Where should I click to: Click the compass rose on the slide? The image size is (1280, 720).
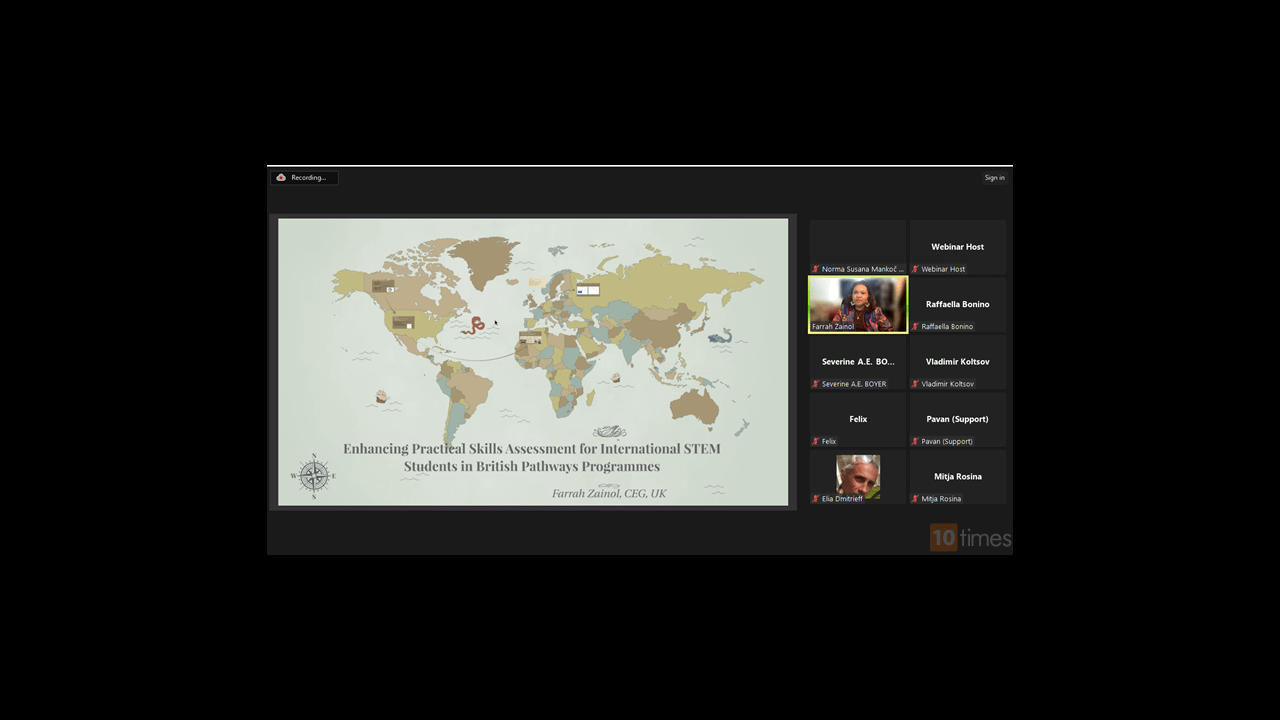click(x=314, y=476)
